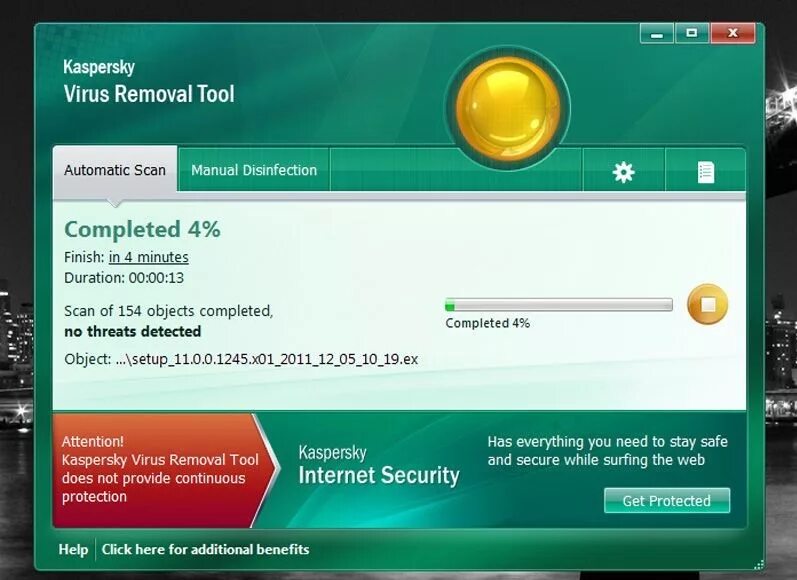The height and width of the screenshot is (580, 797).
Task: Switch to the Manual Disinfection tab
Action: [254, 170]
